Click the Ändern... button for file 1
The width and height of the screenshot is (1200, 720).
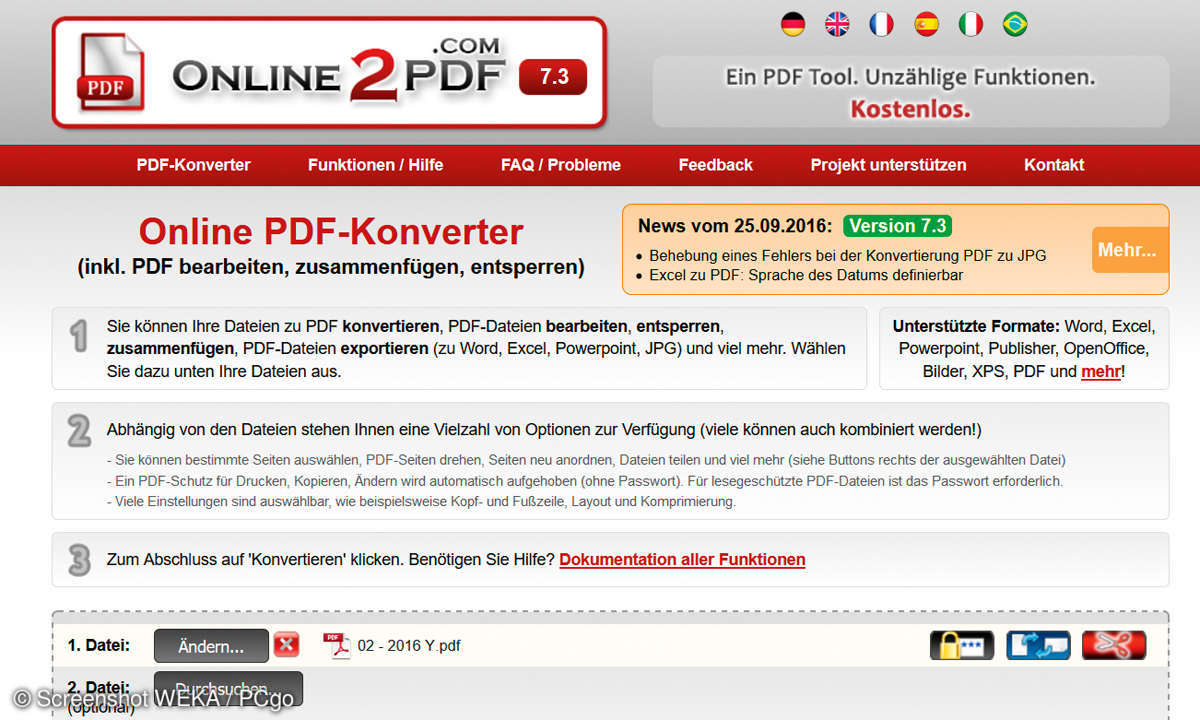click(211, 646)
